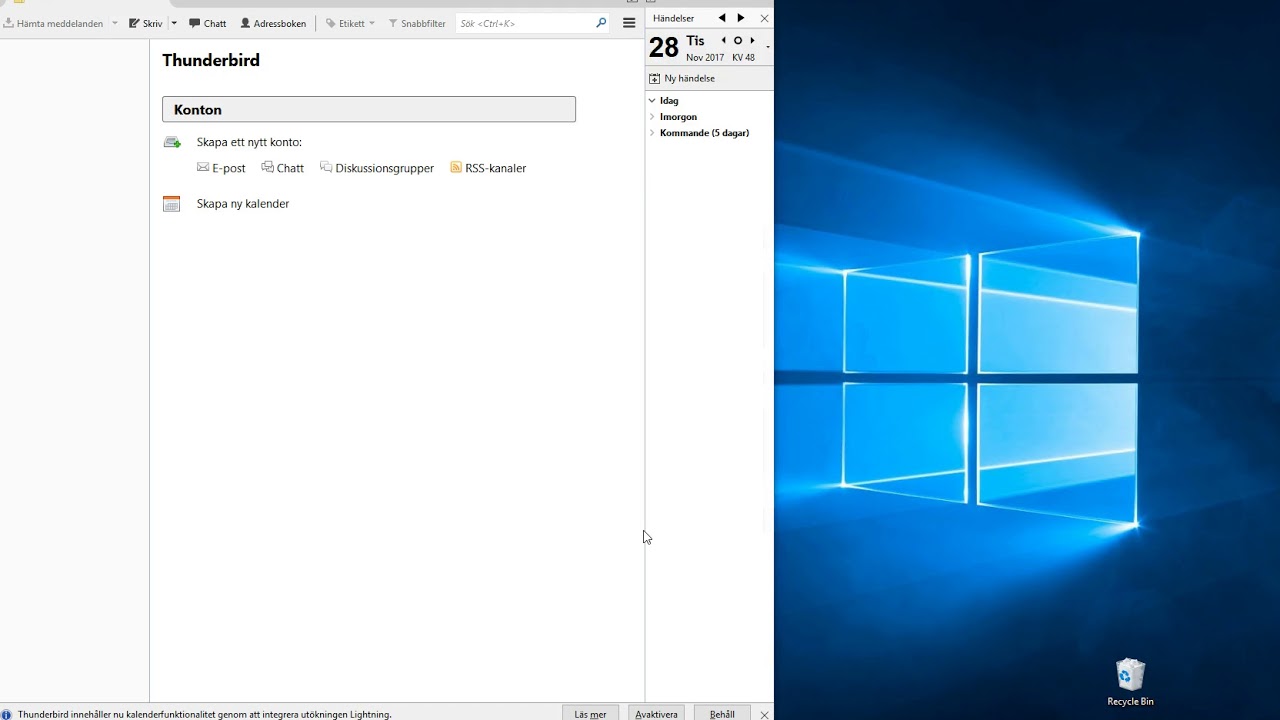Click the calendar icon beside Skapa ny kalender
The width and height of the screenshot is (1280, 720).
point(172,204)
